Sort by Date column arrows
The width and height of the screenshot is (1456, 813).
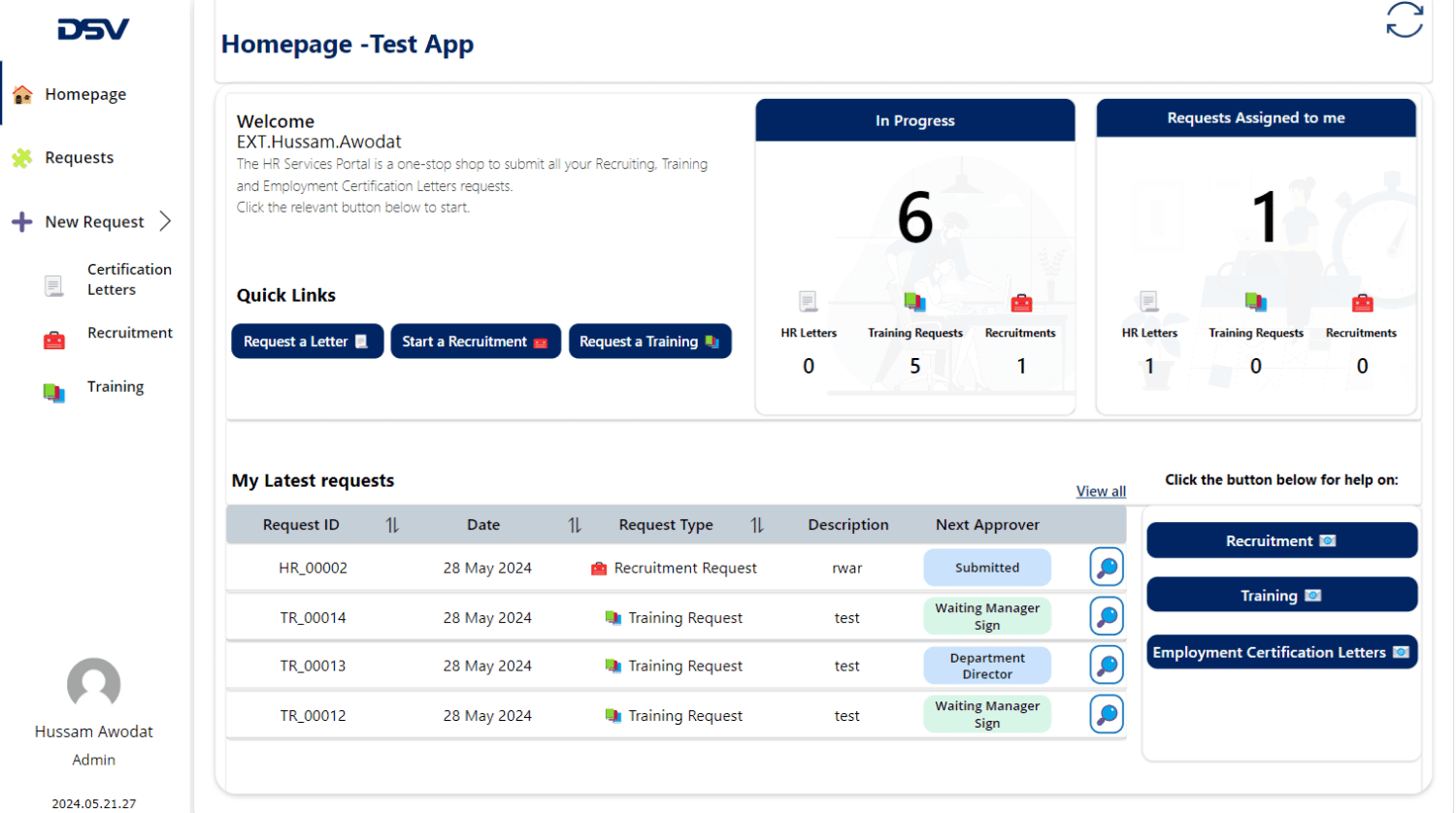point(575,525)
